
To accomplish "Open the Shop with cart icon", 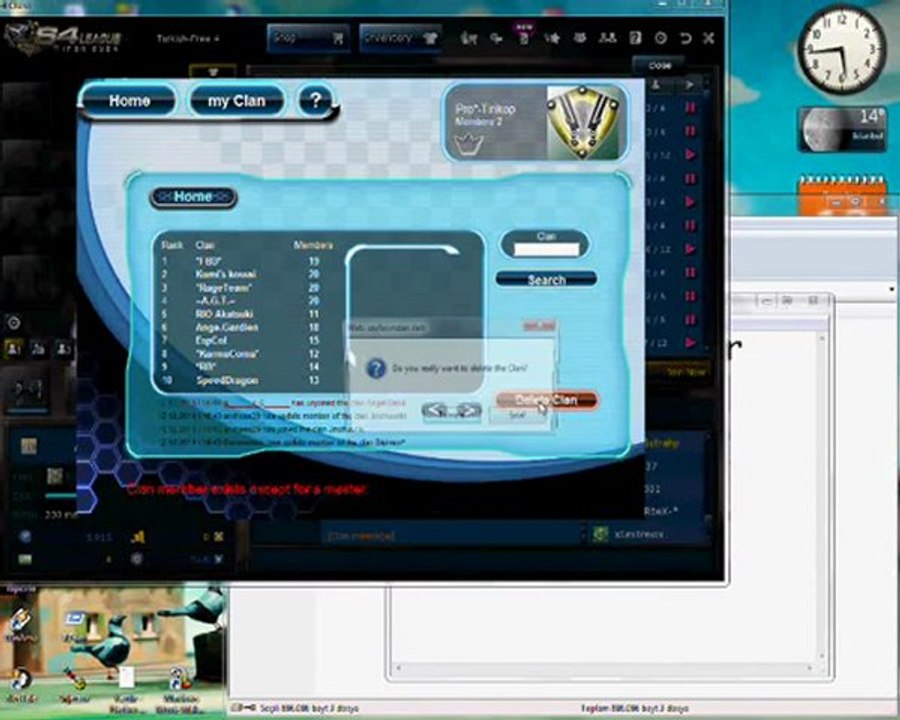I will [308, 38].
